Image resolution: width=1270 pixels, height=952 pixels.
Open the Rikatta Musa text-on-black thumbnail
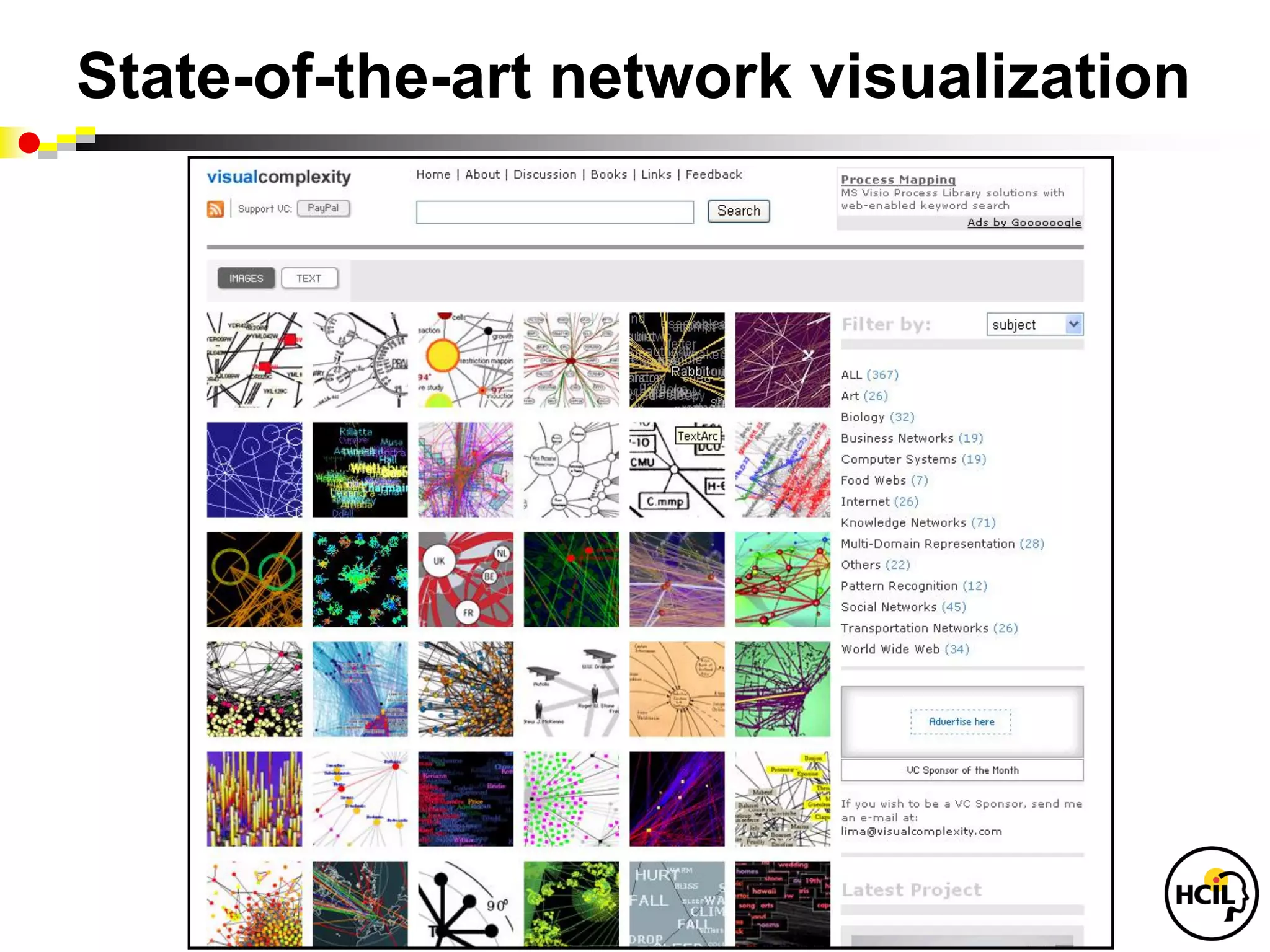[360, 470]
